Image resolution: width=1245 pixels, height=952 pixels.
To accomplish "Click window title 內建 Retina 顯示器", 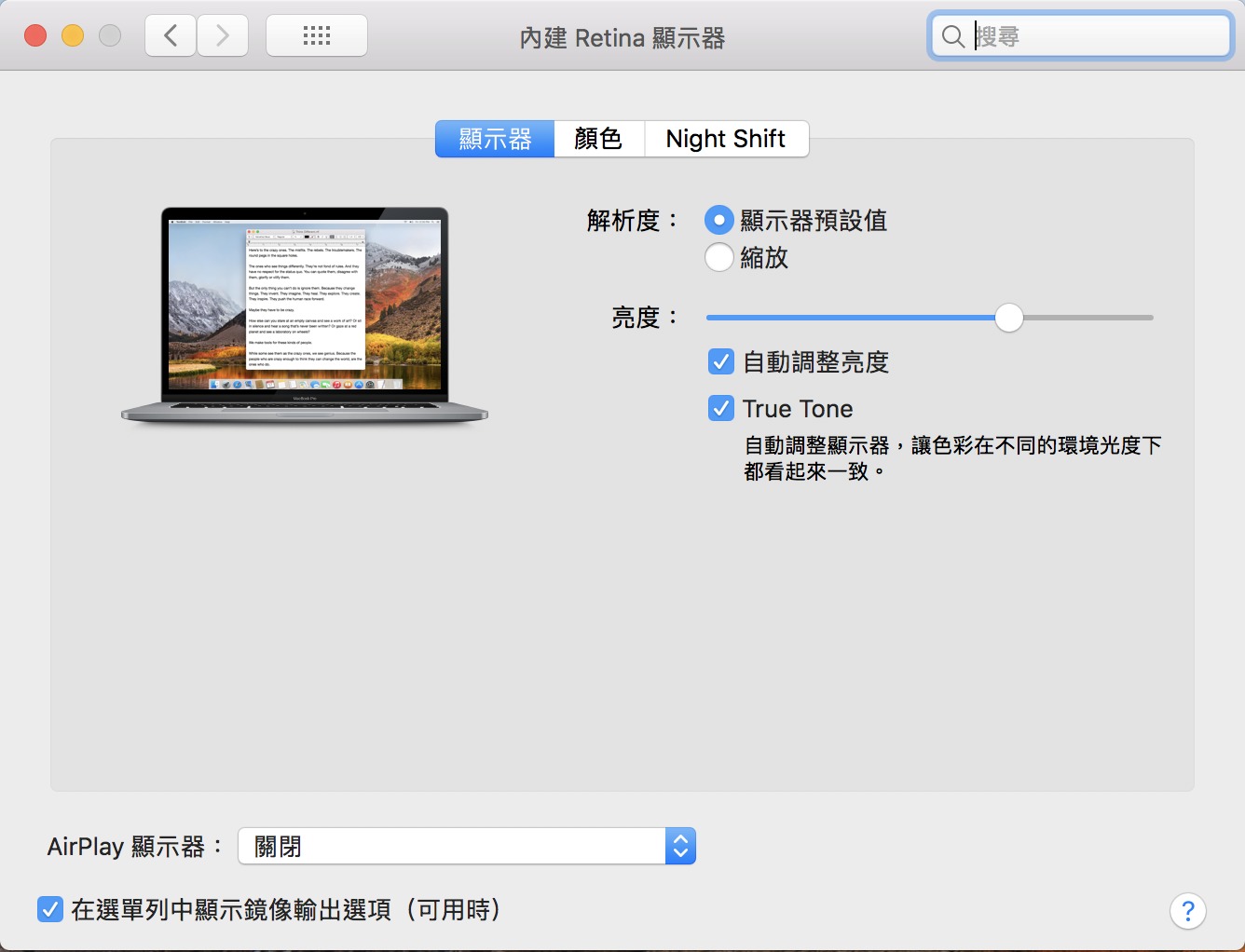I will tap(622, 38).
